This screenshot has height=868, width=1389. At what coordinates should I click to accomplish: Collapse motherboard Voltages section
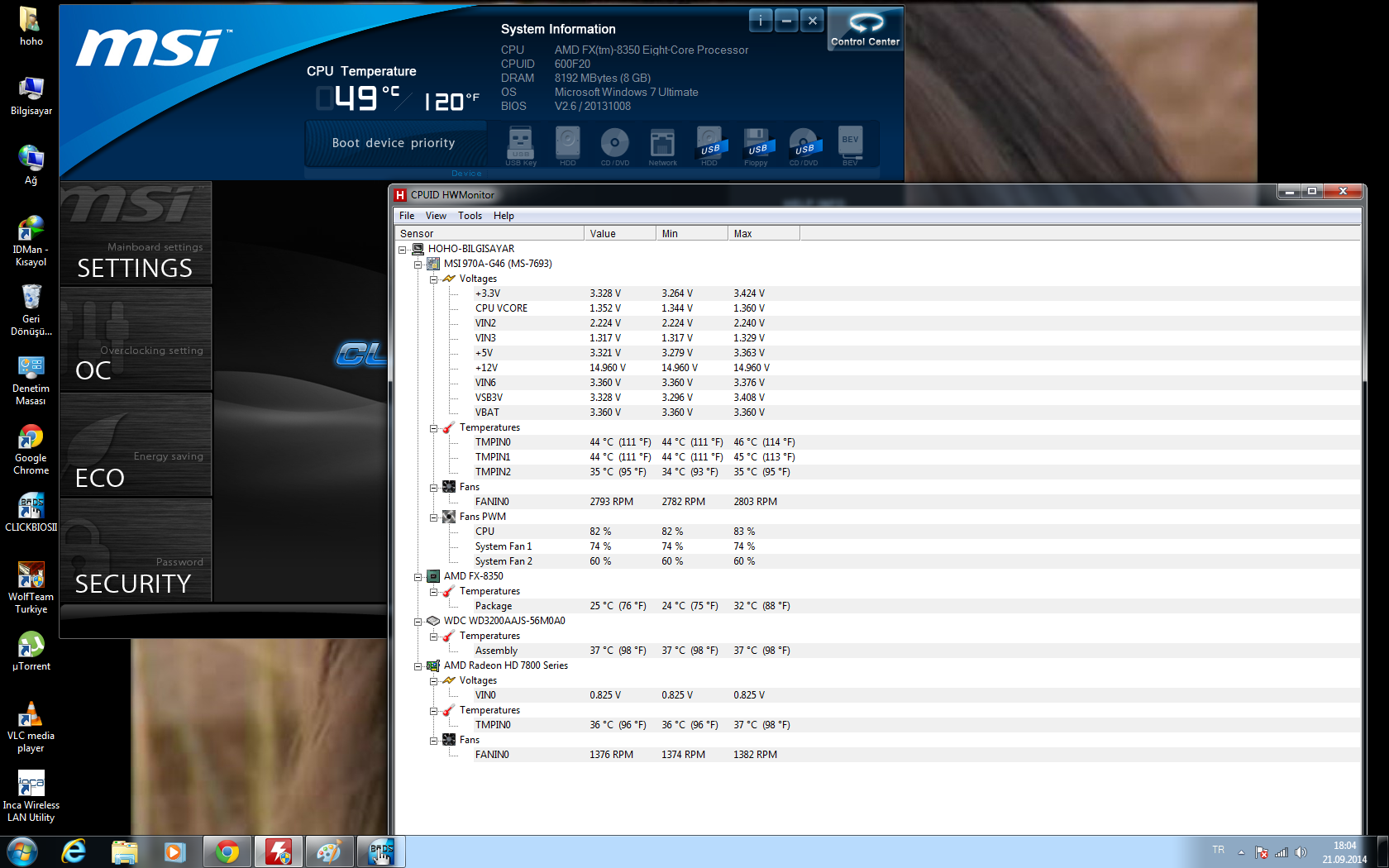pyautogui.click(x=434, y=279)
